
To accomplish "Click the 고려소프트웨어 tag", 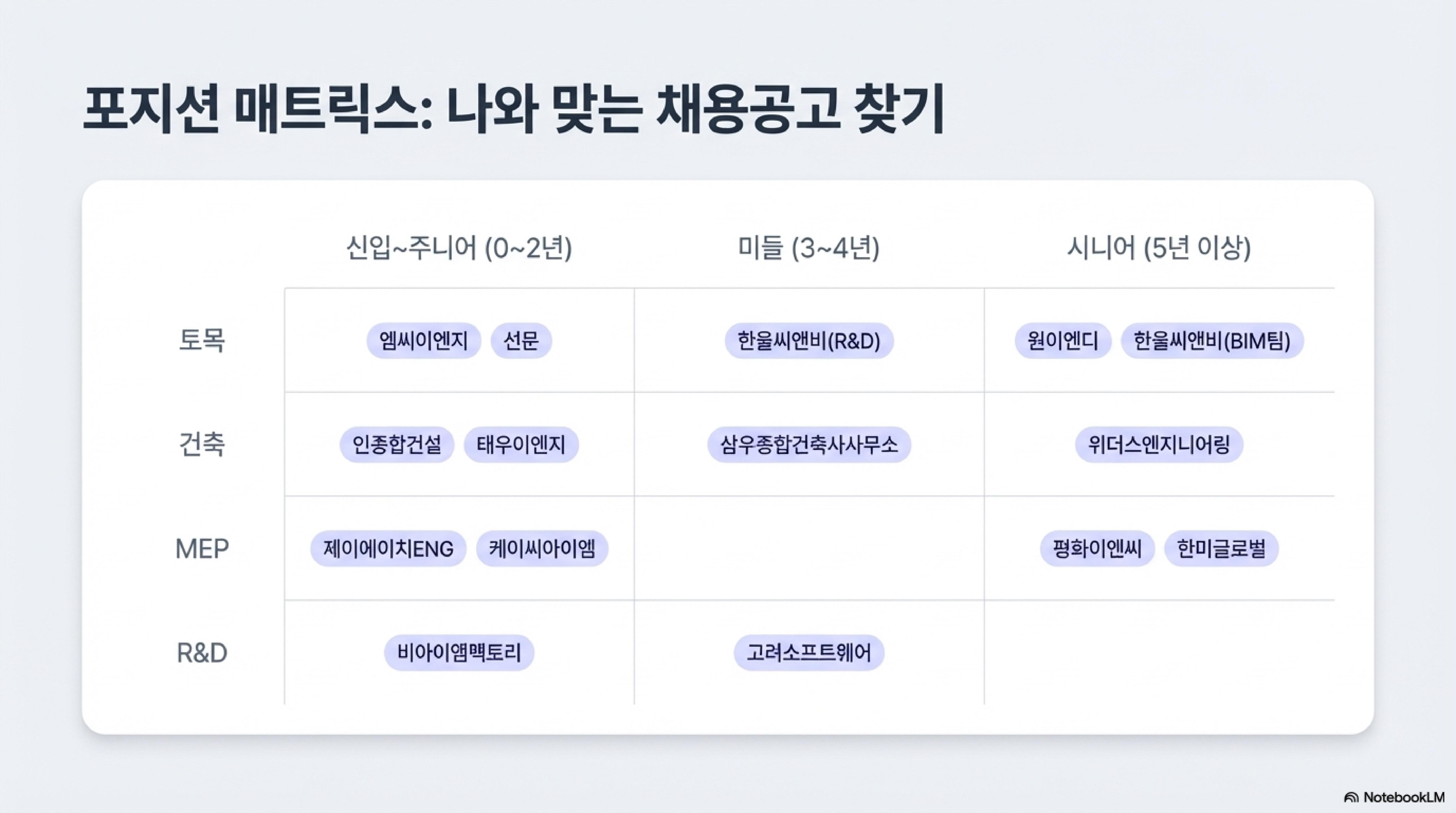I will coord(809,653).
